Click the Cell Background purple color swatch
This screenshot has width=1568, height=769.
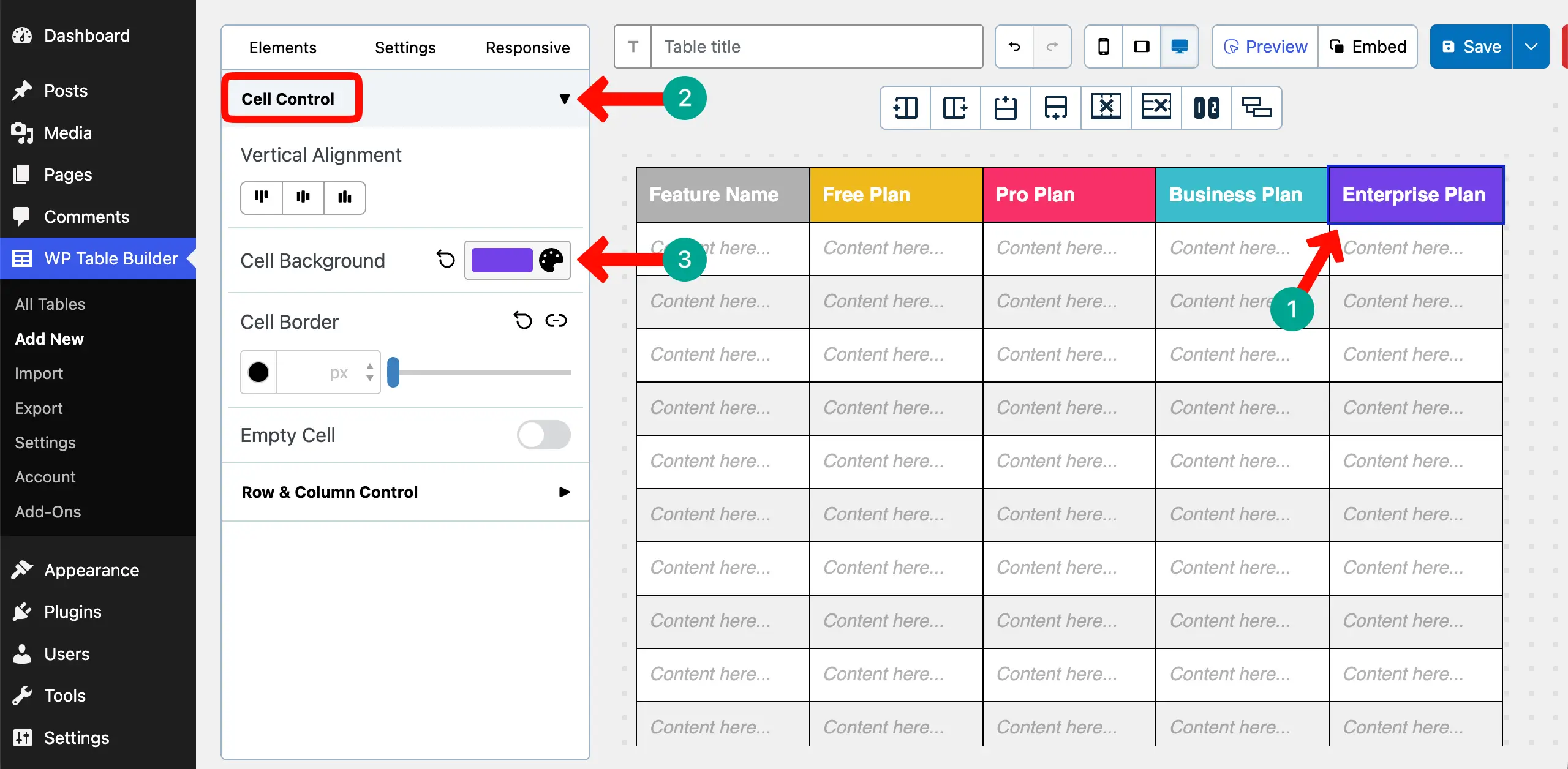502,260
